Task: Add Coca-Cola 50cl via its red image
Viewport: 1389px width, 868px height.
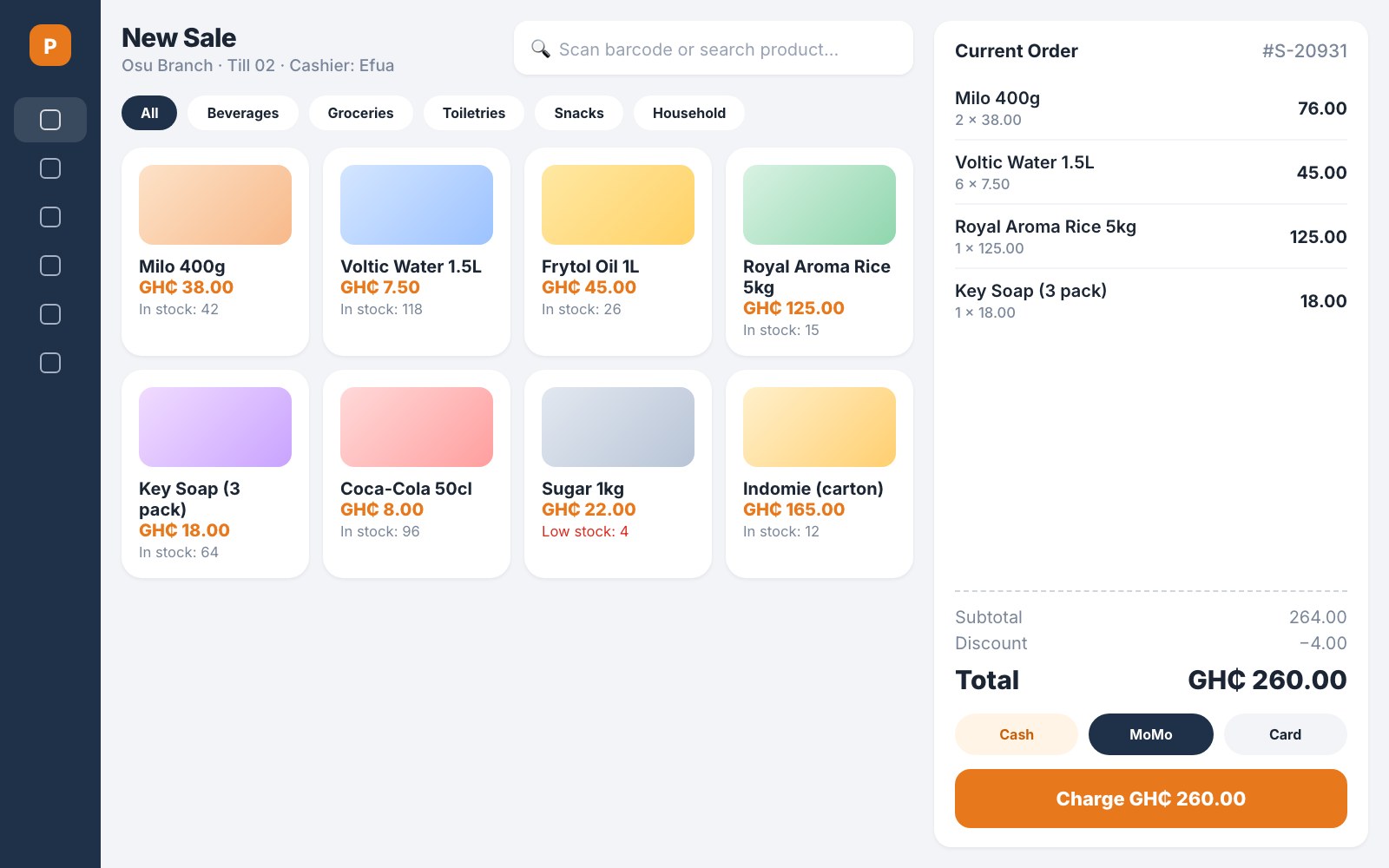Action: [417, 427]
